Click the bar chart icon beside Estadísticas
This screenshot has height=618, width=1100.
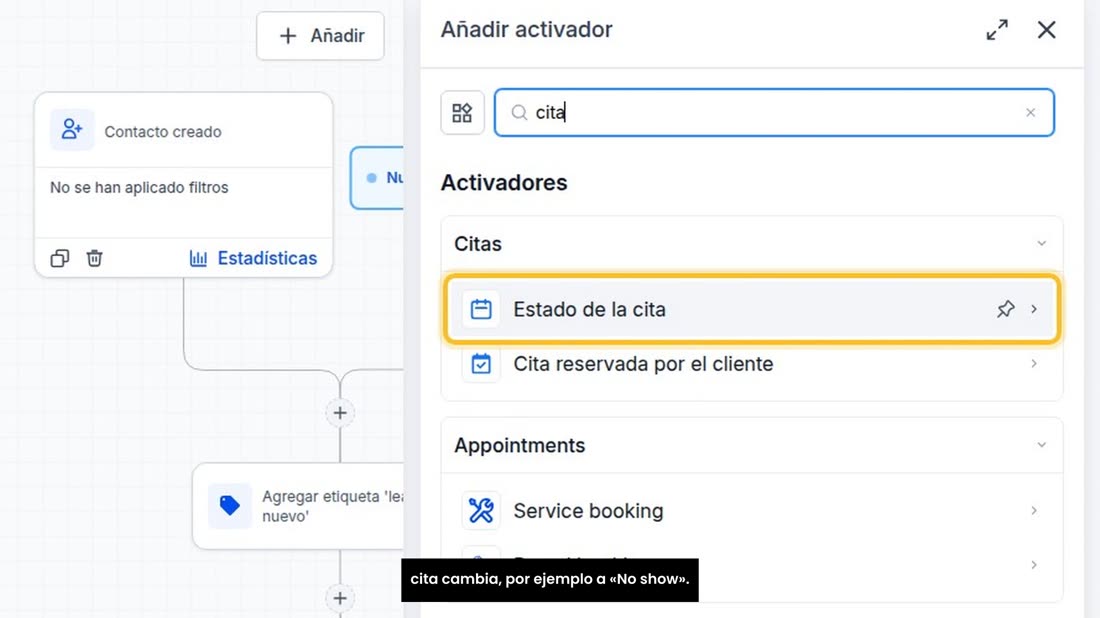tap(198, 258)
